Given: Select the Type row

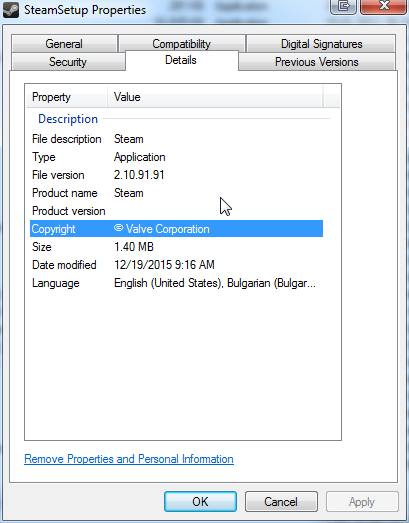Looking at the screenshot, I should click(176, 157).
